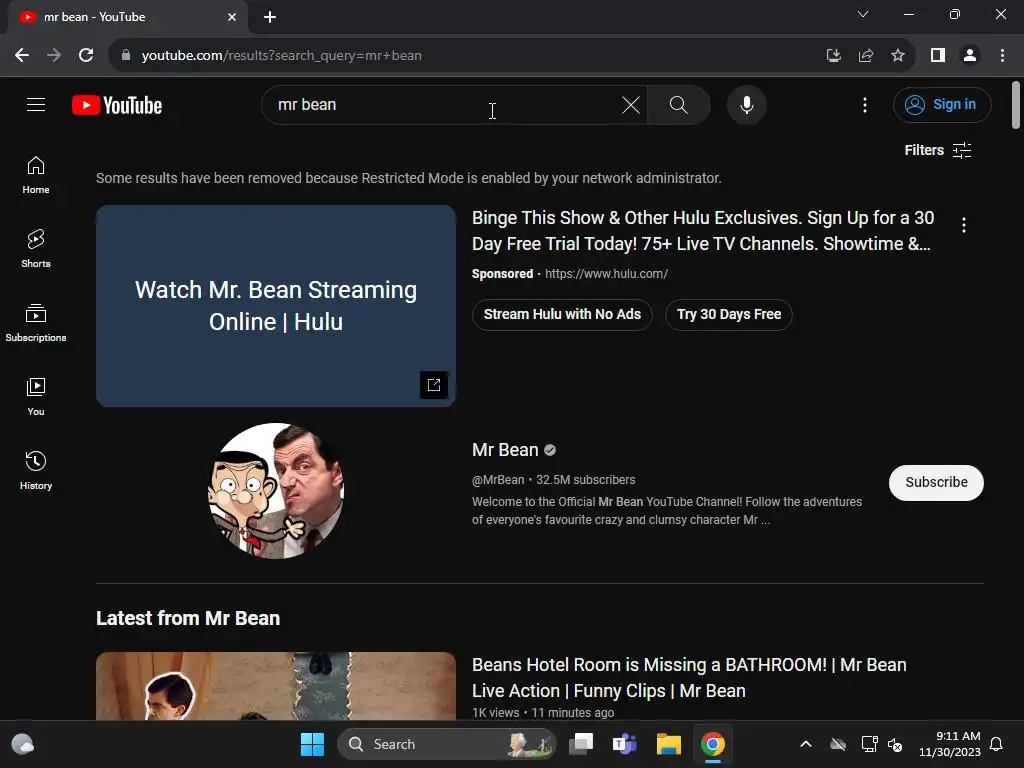Open Beans Hotel Room is Missing video title
Viewport: 1024px width, 768px height.
coord(689,677)
